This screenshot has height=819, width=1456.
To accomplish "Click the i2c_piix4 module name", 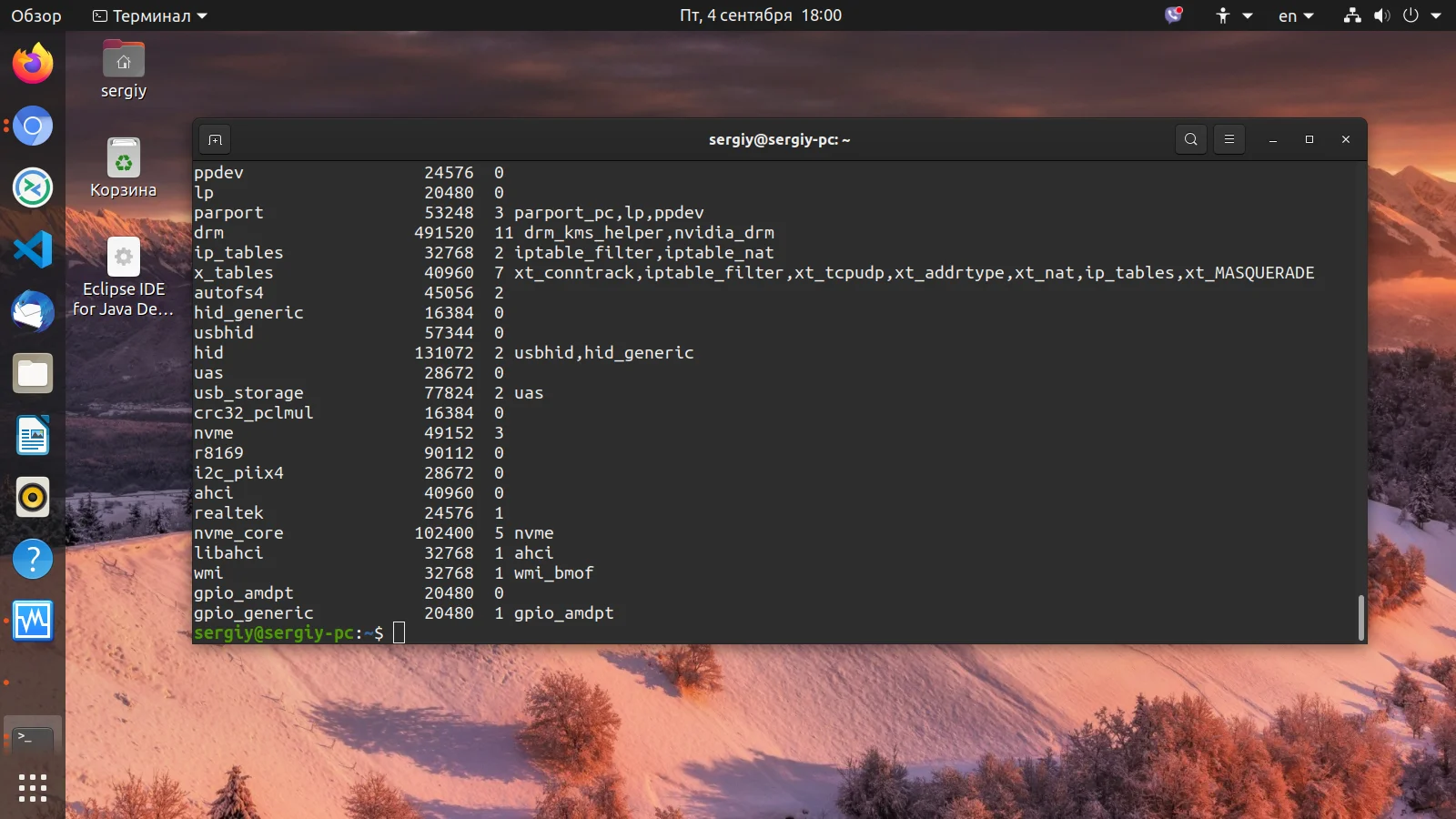I will [238, 473].
